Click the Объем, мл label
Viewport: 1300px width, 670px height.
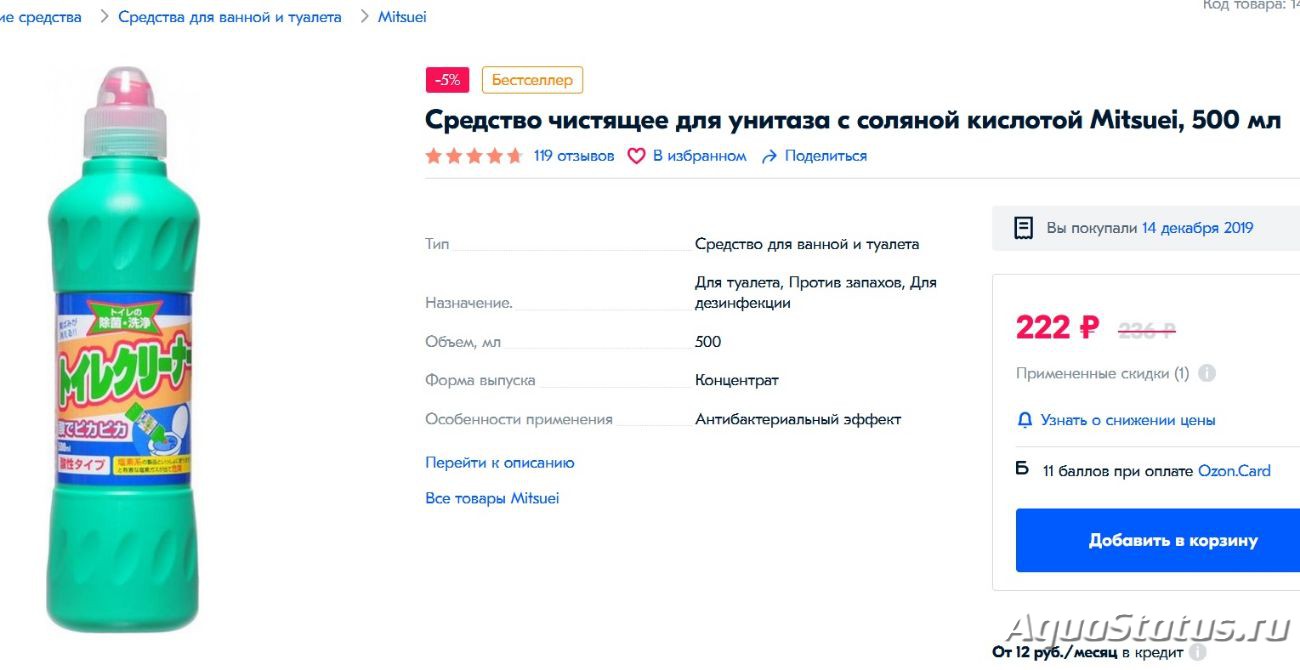pos(463,342)
